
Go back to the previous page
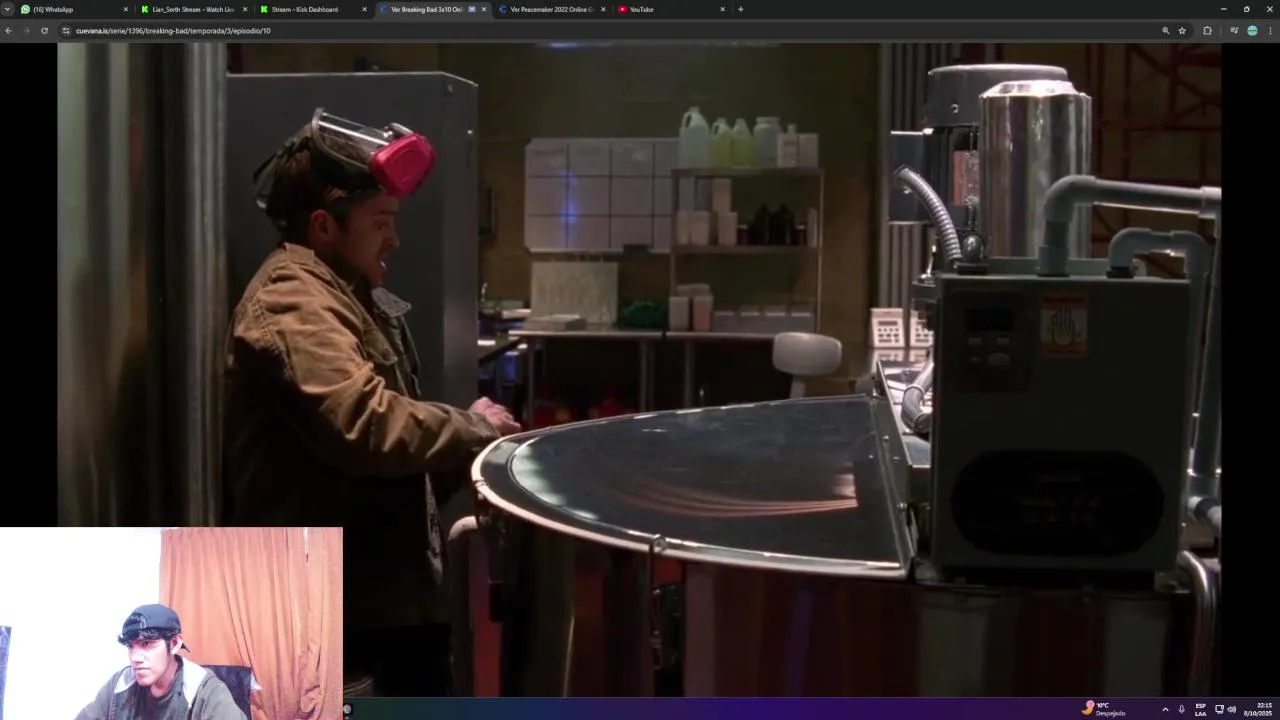pos(8,31)
